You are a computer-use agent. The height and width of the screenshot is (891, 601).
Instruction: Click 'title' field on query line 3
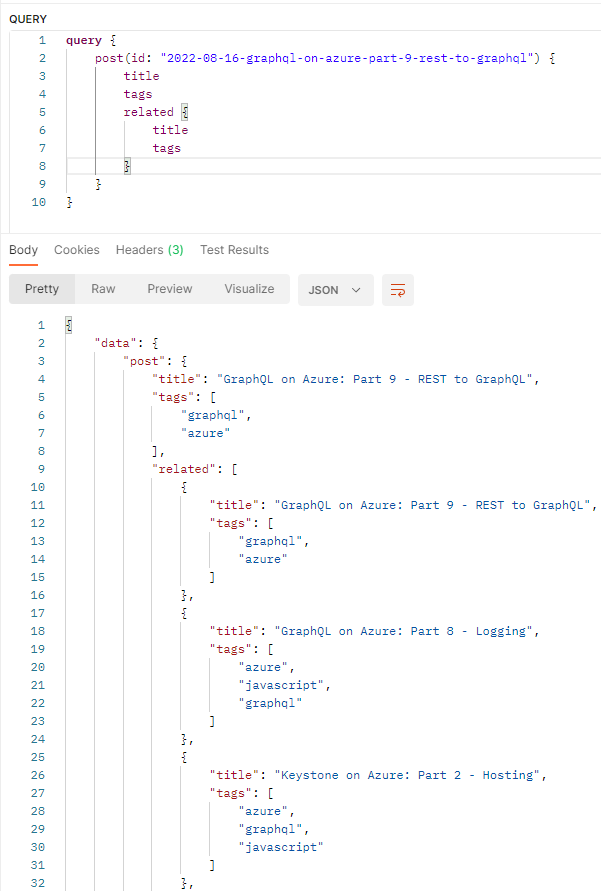(141, 76)
